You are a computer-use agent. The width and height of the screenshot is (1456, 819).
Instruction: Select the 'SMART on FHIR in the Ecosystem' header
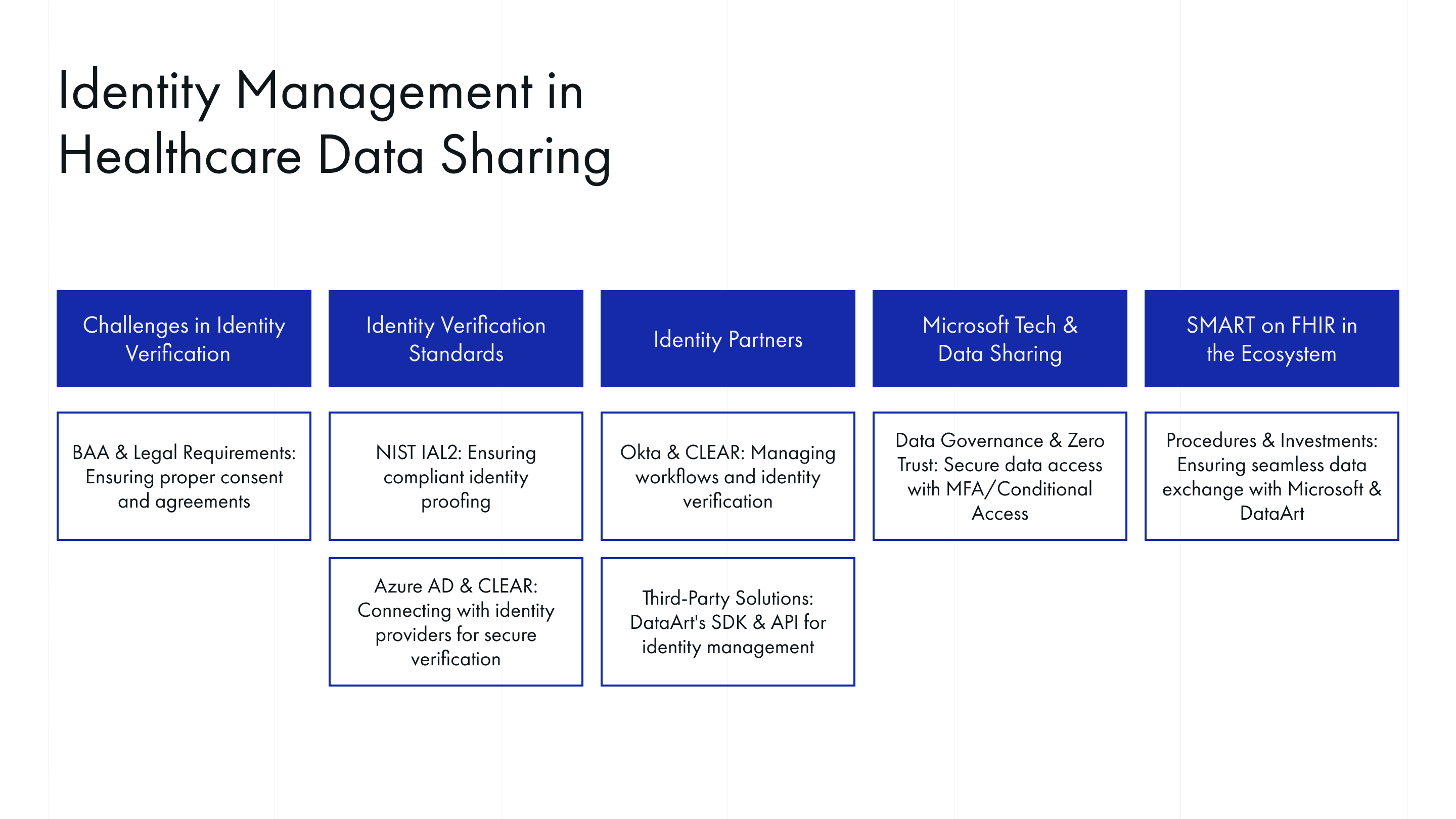pyautogui.click(x=1270, y=339)
